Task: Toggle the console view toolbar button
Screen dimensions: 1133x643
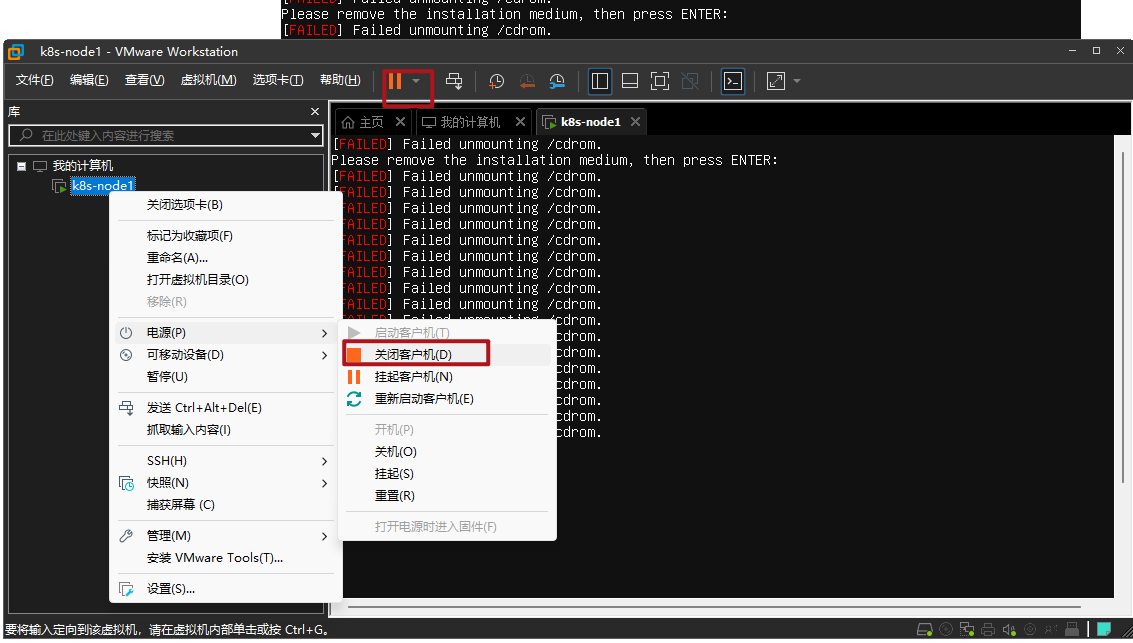Action: [733, 81]
